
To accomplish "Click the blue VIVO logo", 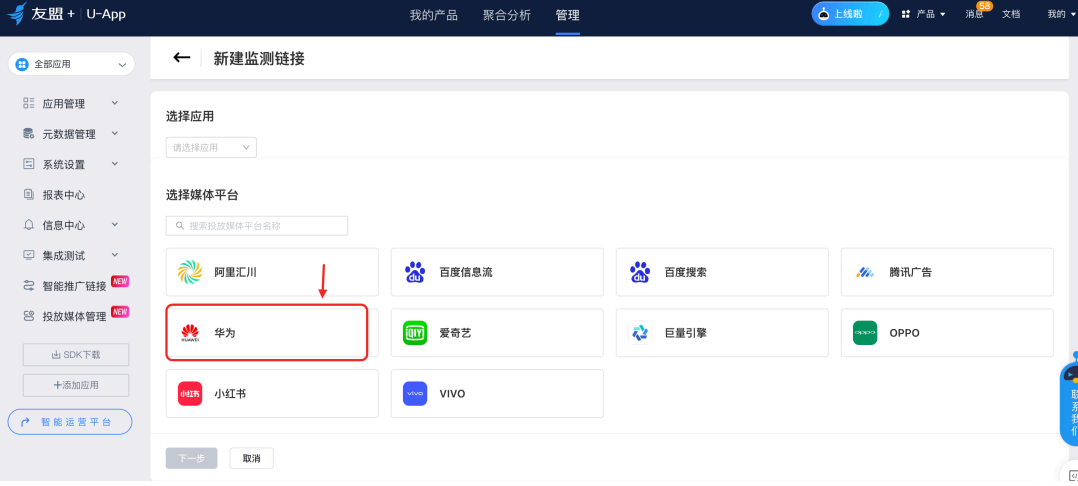I will (x=415, y=393).
